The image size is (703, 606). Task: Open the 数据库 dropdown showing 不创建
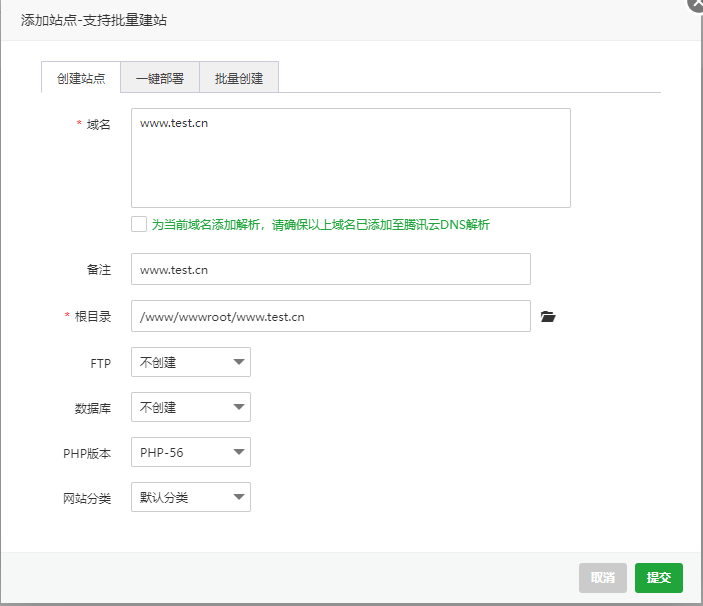pos(191,407)
